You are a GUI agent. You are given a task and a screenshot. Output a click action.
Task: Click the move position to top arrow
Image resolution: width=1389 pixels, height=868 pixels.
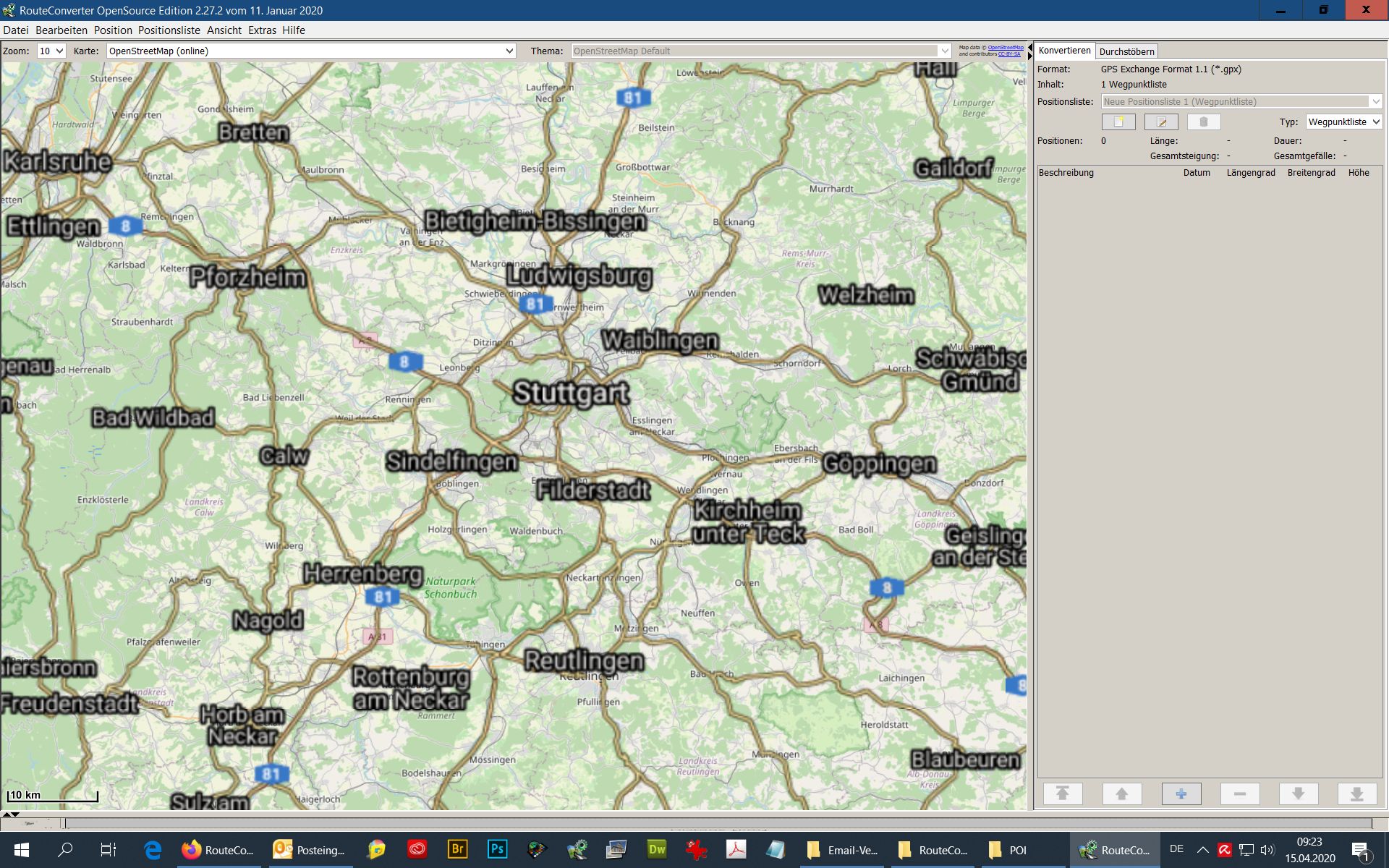tap(1063, 793)
